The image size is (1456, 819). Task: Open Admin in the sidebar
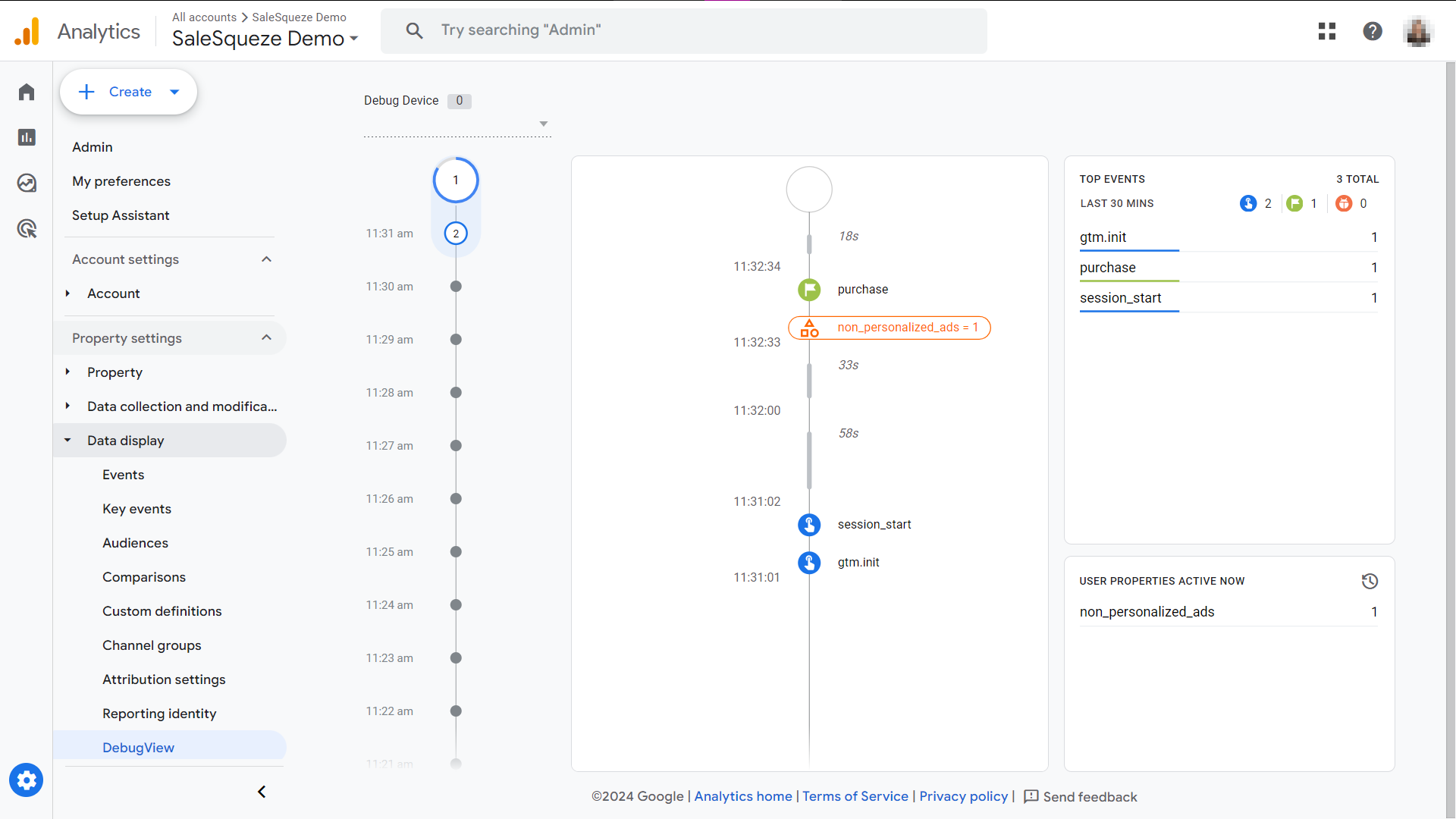[93, 147]
